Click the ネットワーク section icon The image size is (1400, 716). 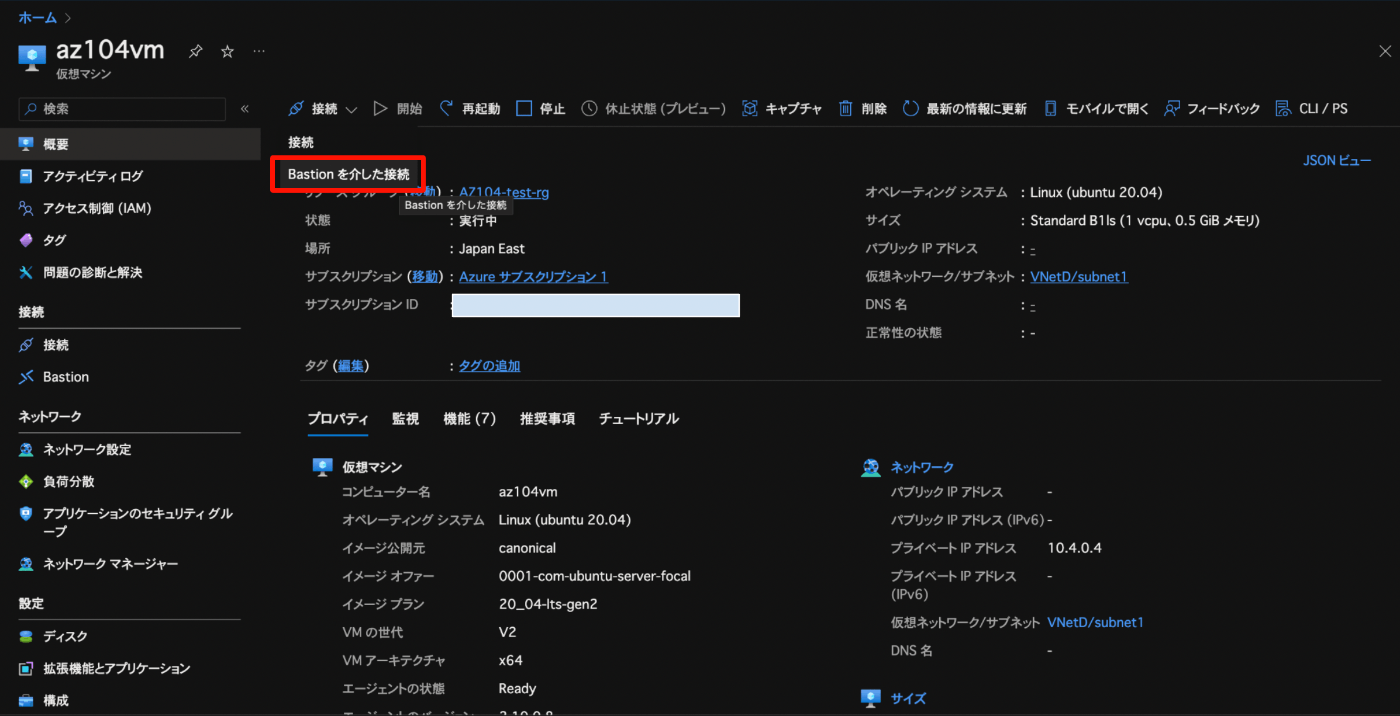(871, 467)
